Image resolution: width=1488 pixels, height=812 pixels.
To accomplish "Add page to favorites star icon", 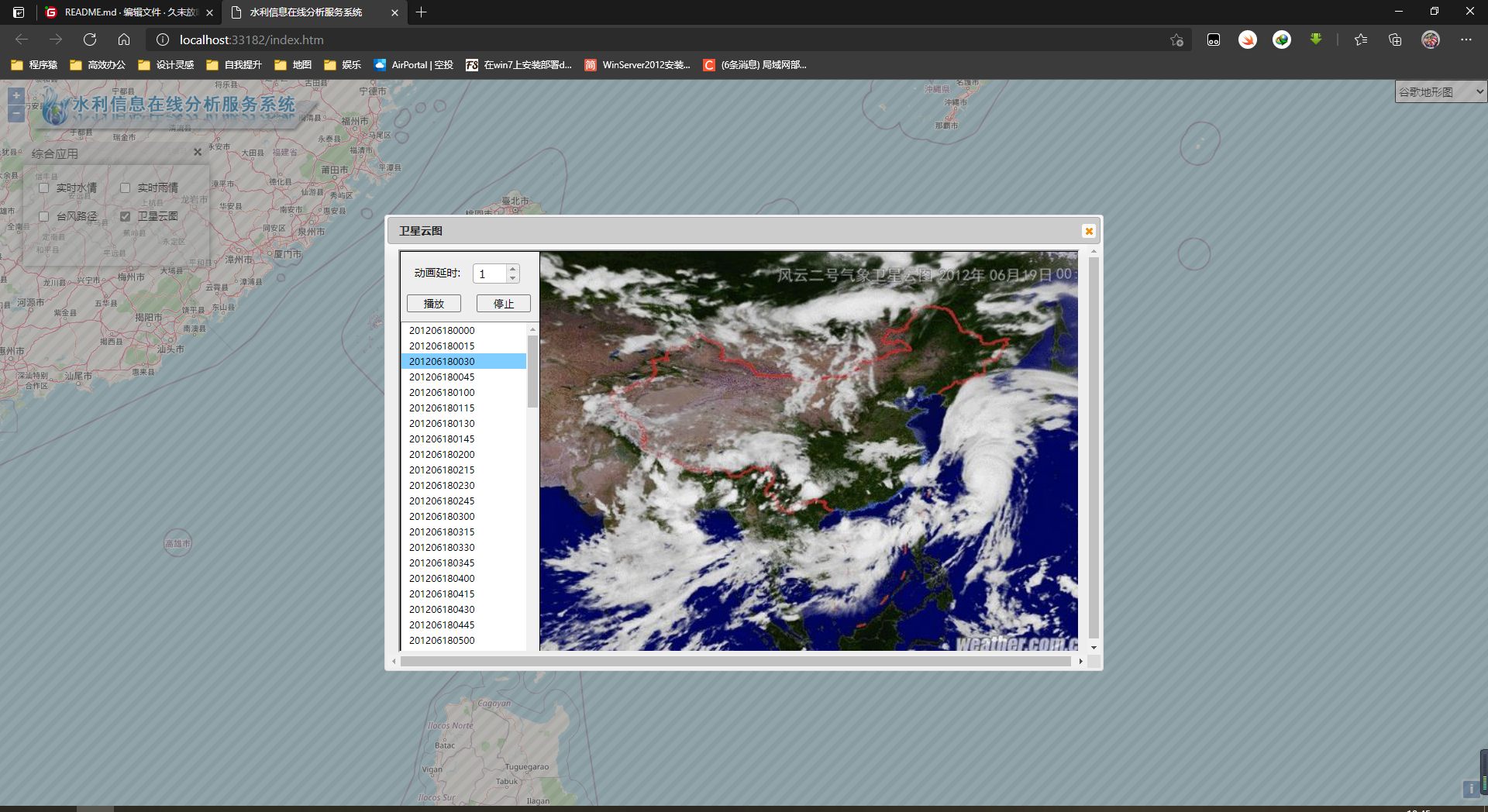I will tap(1176, 40).
